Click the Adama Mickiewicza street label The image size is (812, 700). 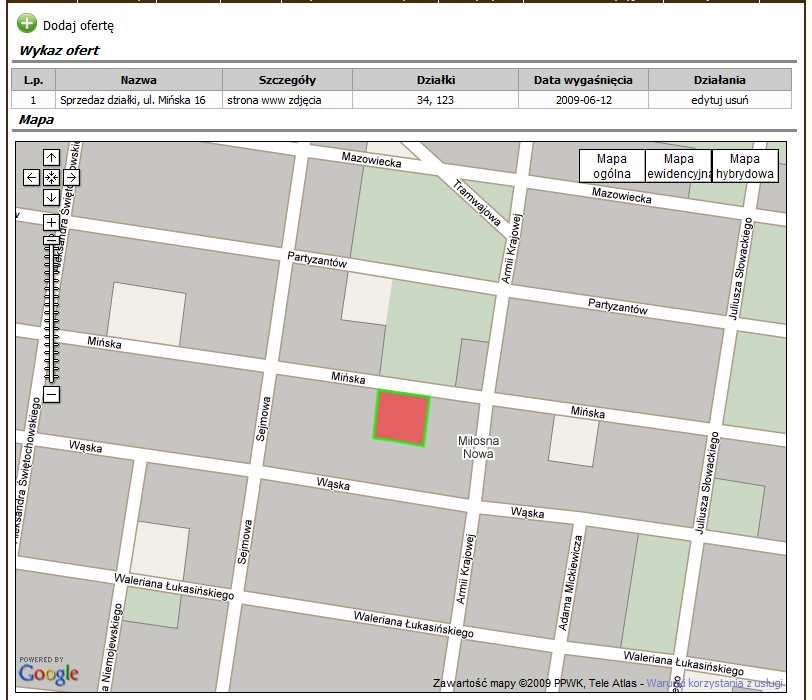click(x=571, y=583)
